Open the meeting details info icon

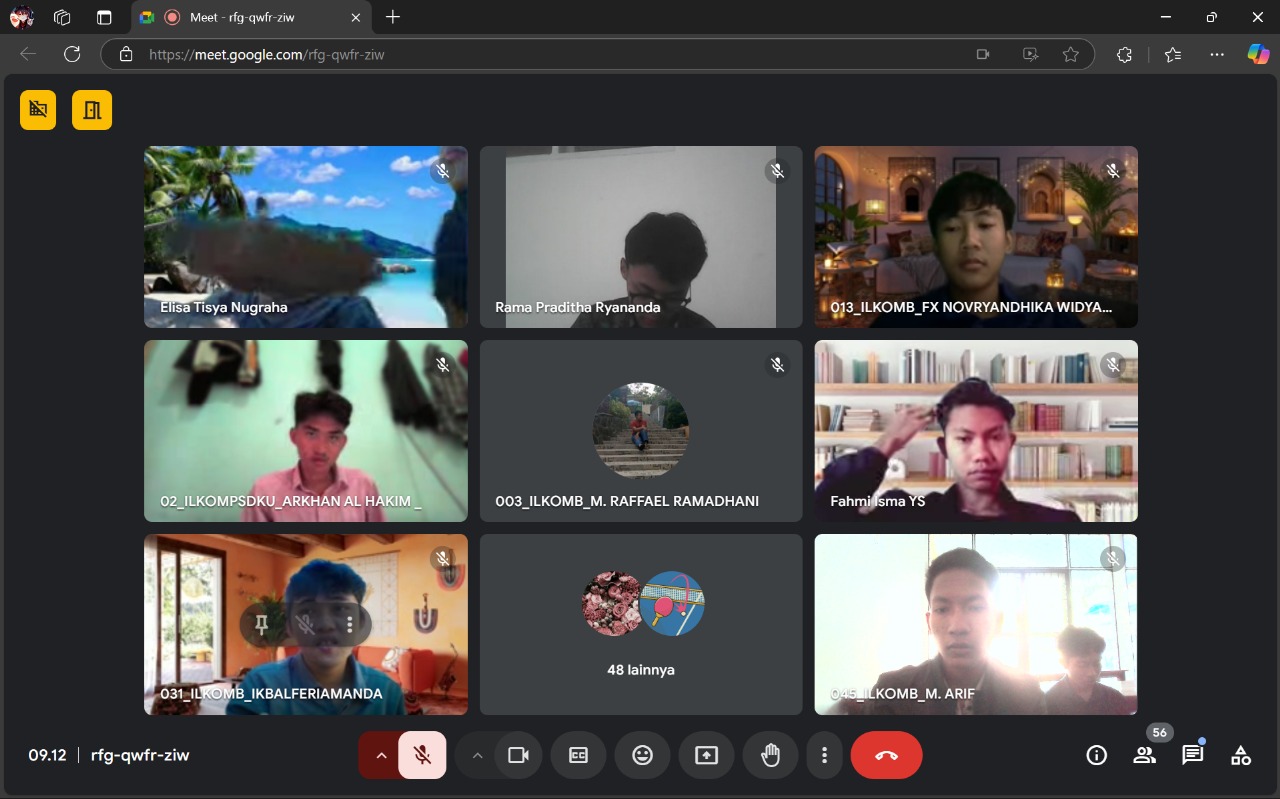[1096, 755]
